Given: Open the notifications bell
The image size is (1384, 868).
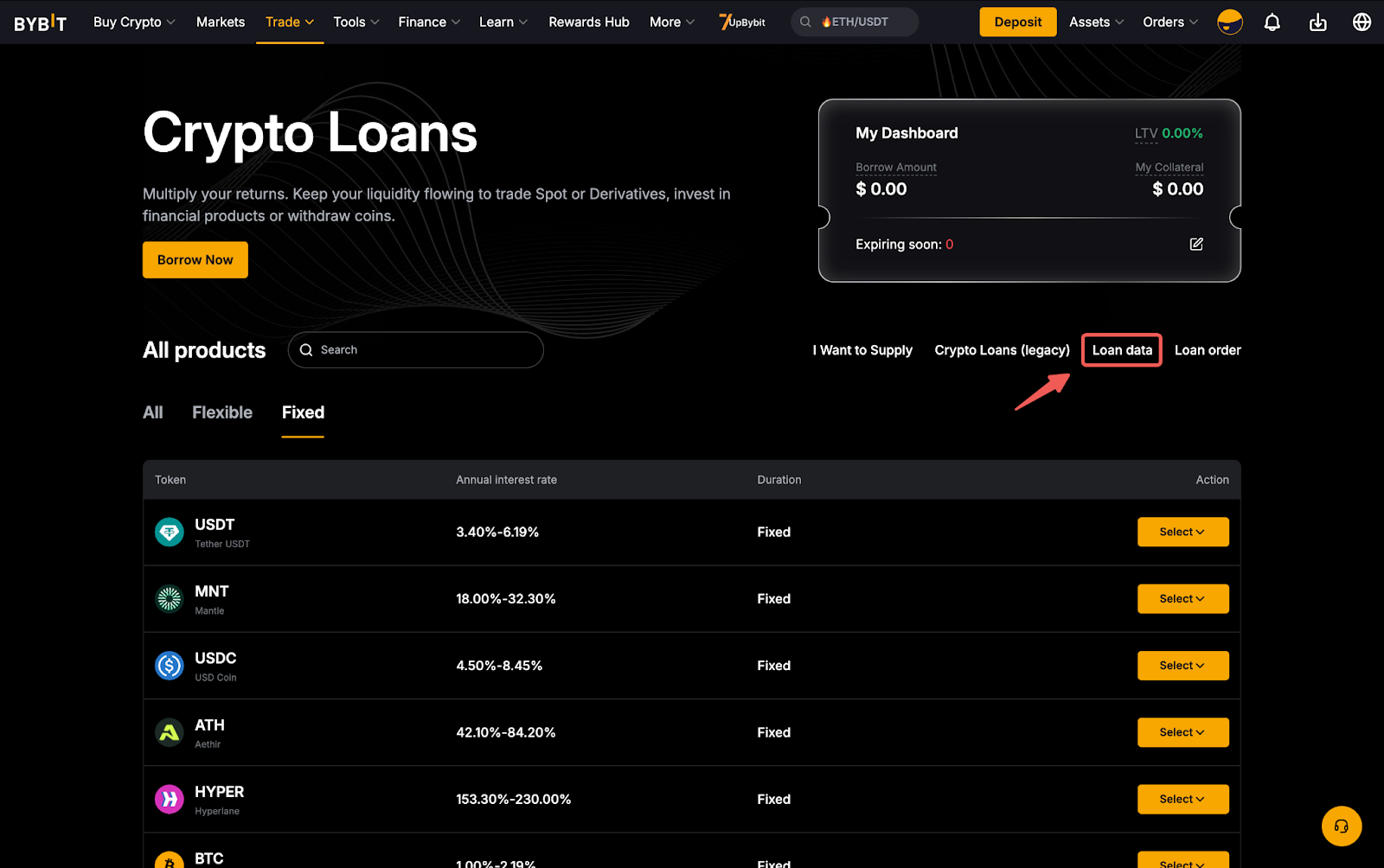Looking at the screenshot, I should point(1272,22).
